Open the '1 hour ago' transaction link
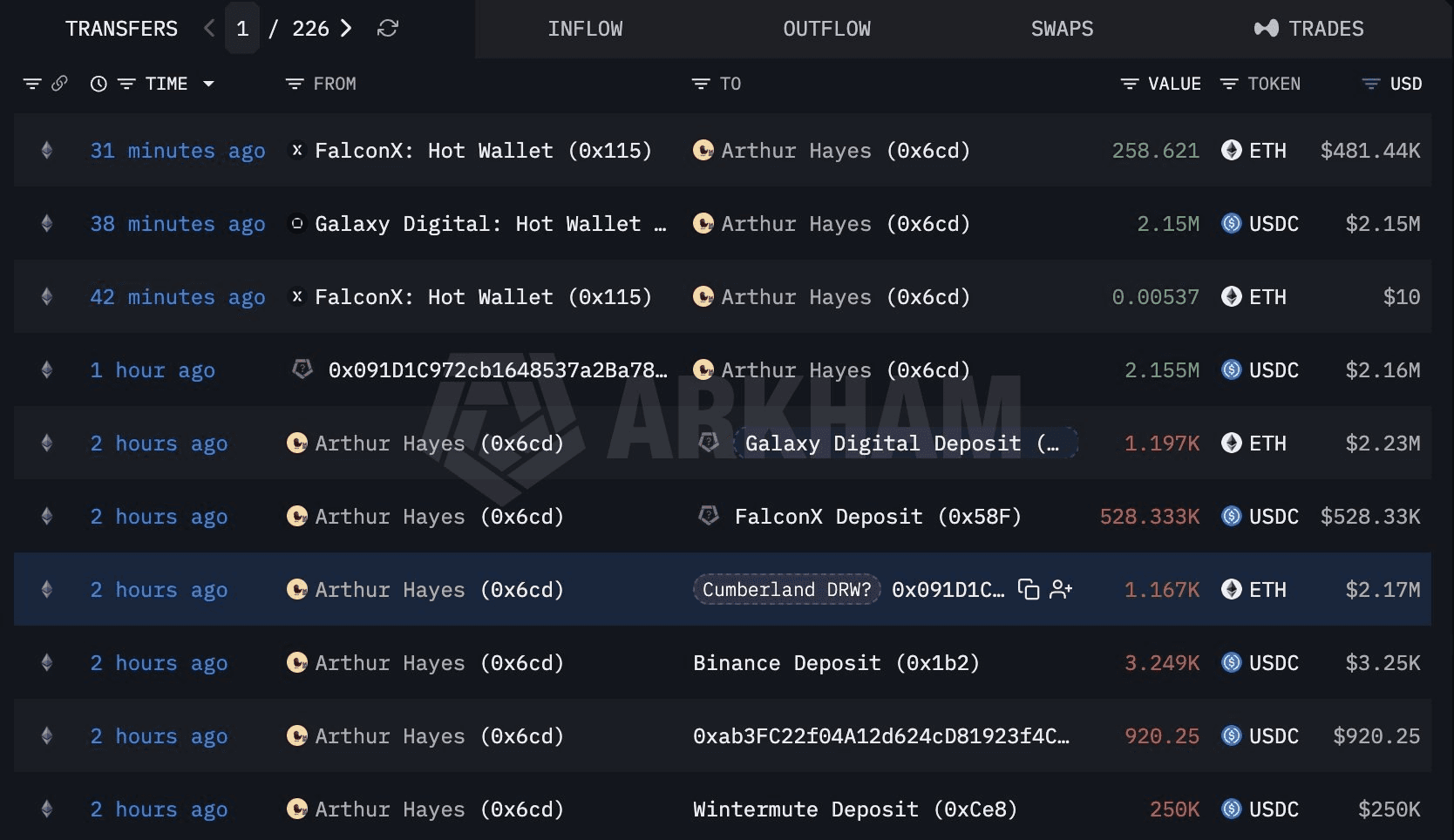This screenshot has width=1454, height=840. pos(153,370)
